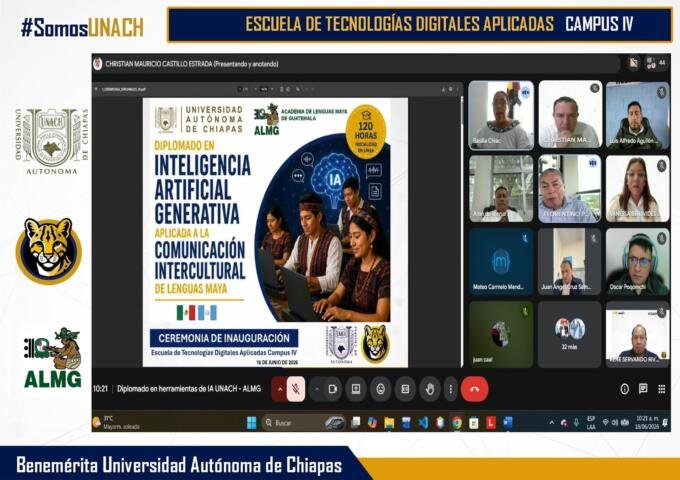Open Task View on the taskbar
This screenshot has height=480, width=680.
point(356,423)
